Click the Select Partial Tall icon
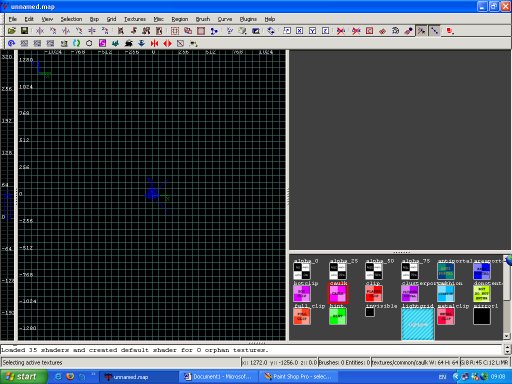This screenshot has height=384, width=512. pyautogui.click(x=146, y=31)
